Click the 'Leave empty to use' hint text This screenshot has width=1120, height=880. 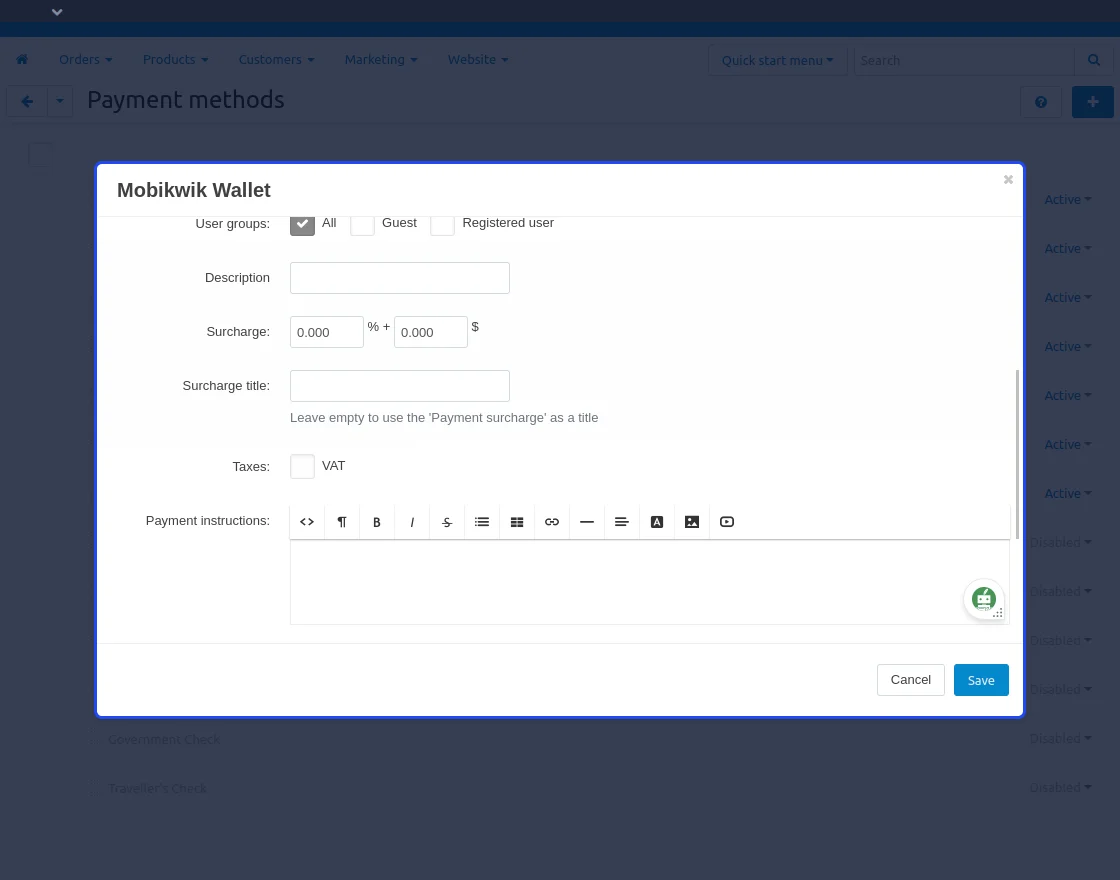(444, 418)
